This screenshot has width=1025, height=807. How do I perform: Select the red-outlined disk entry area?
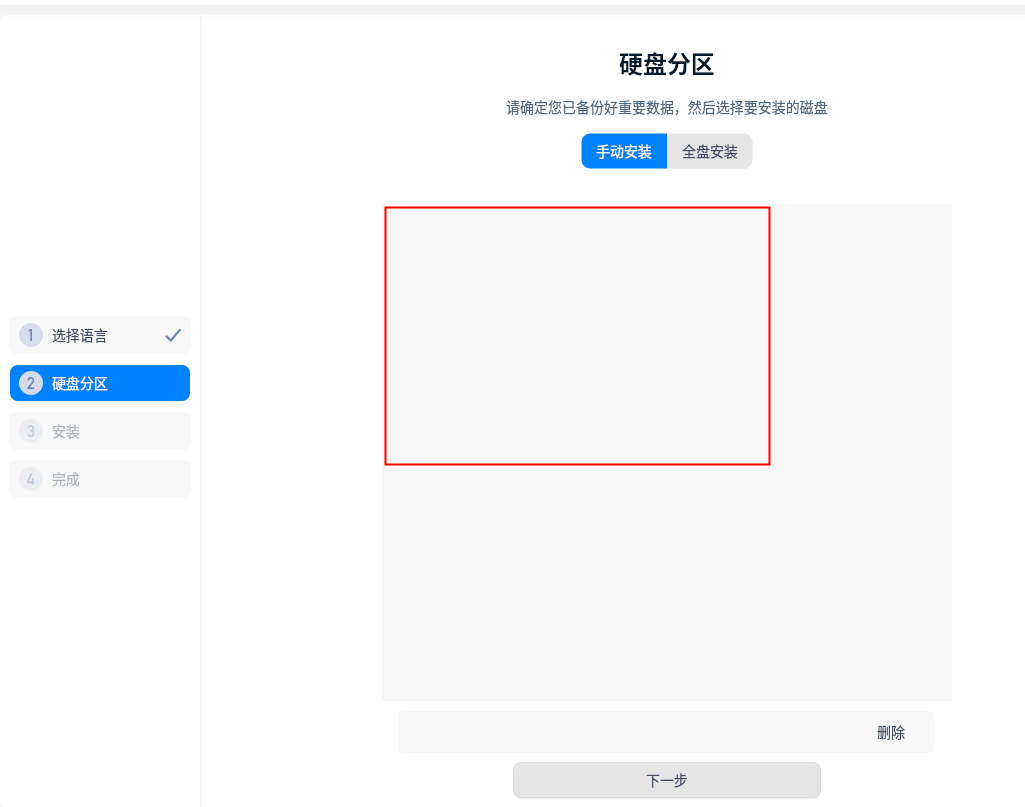point(576,335)
